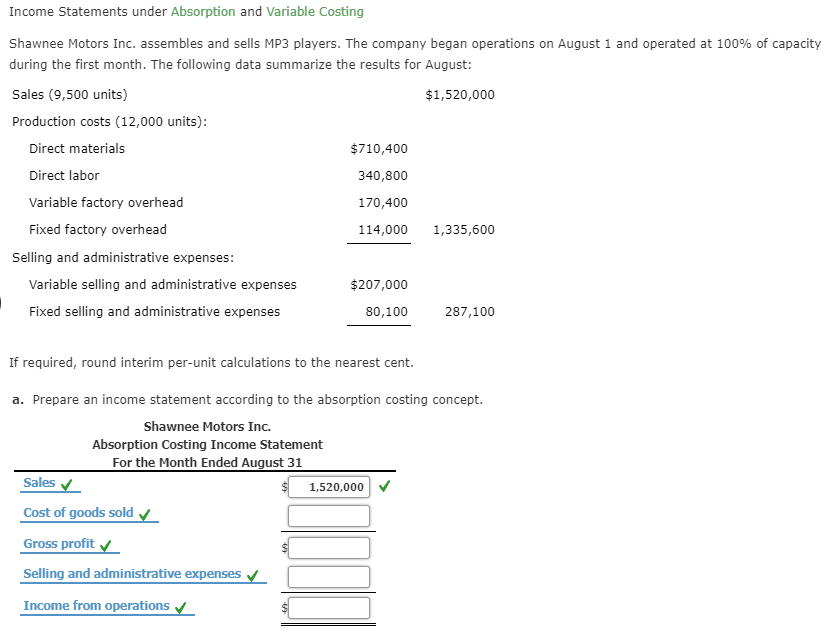The width and height of the screenshot is (828, 637).
Task: Click the Sales (9,500 units) row label
Action: click(x=70, y=95)
